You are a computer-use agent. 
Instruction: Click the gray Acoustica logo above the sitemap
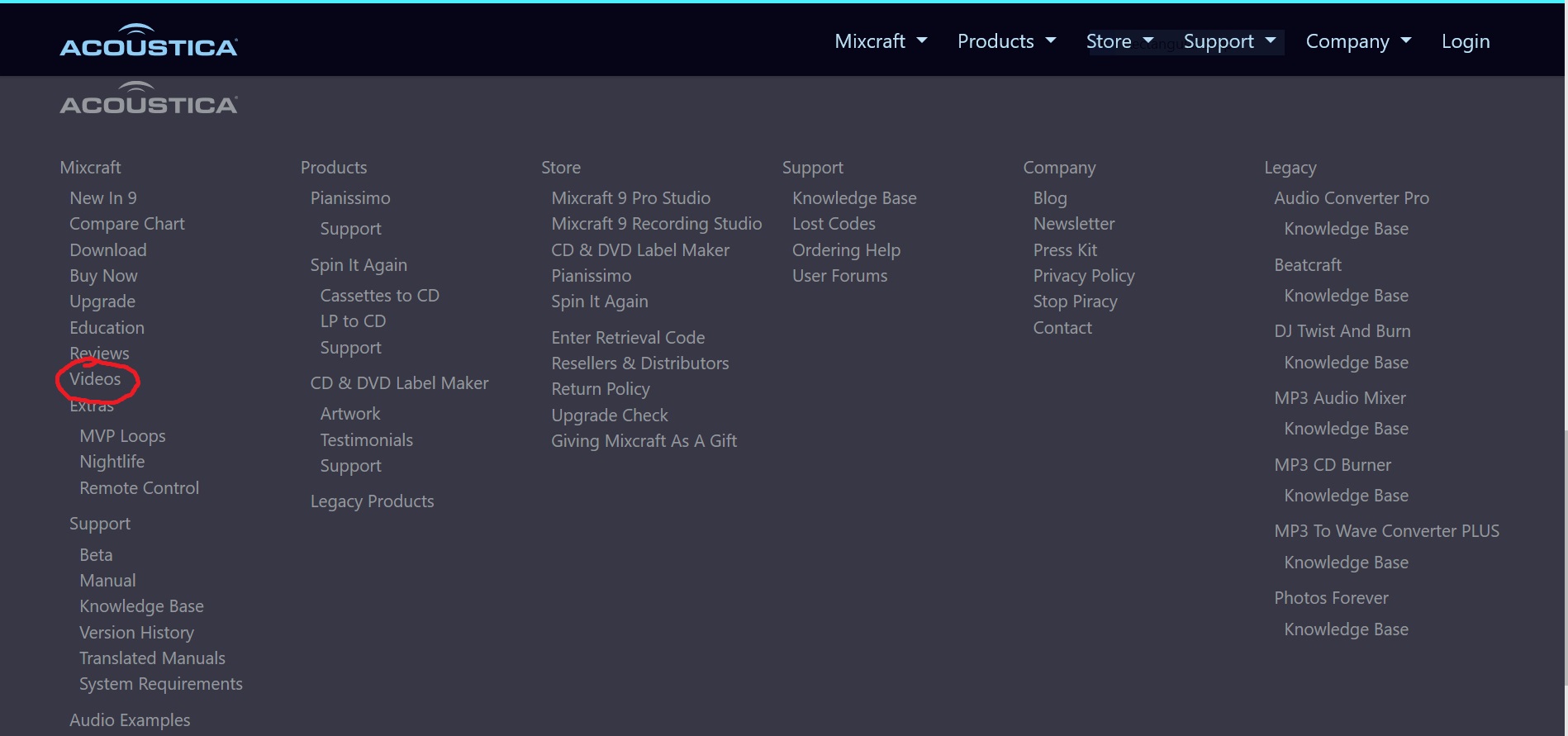(x=149, y=97)
